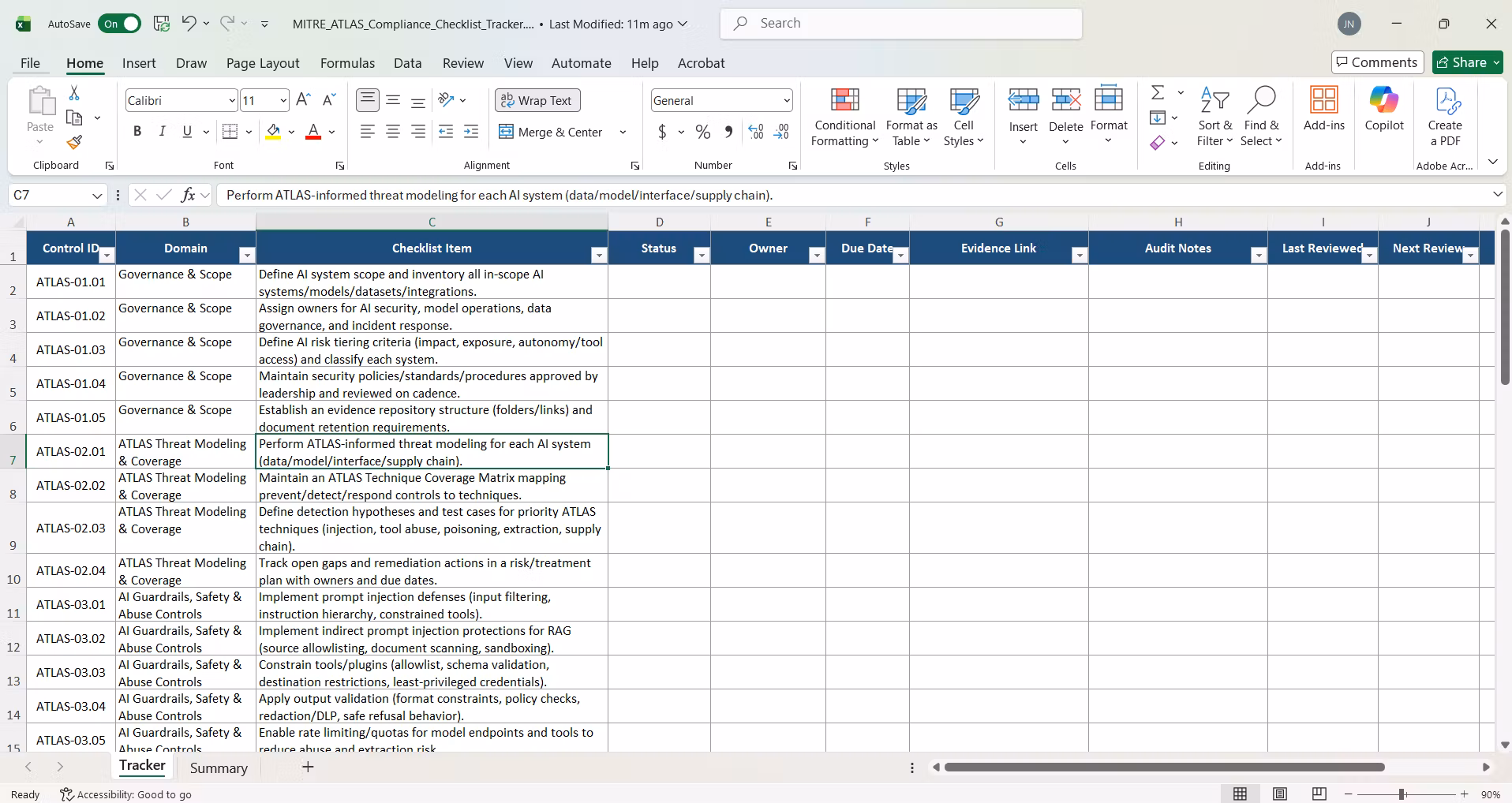Click Conditional Formatting button
The height and width of the screenshot is (803, 1512).
click(844, 117)
